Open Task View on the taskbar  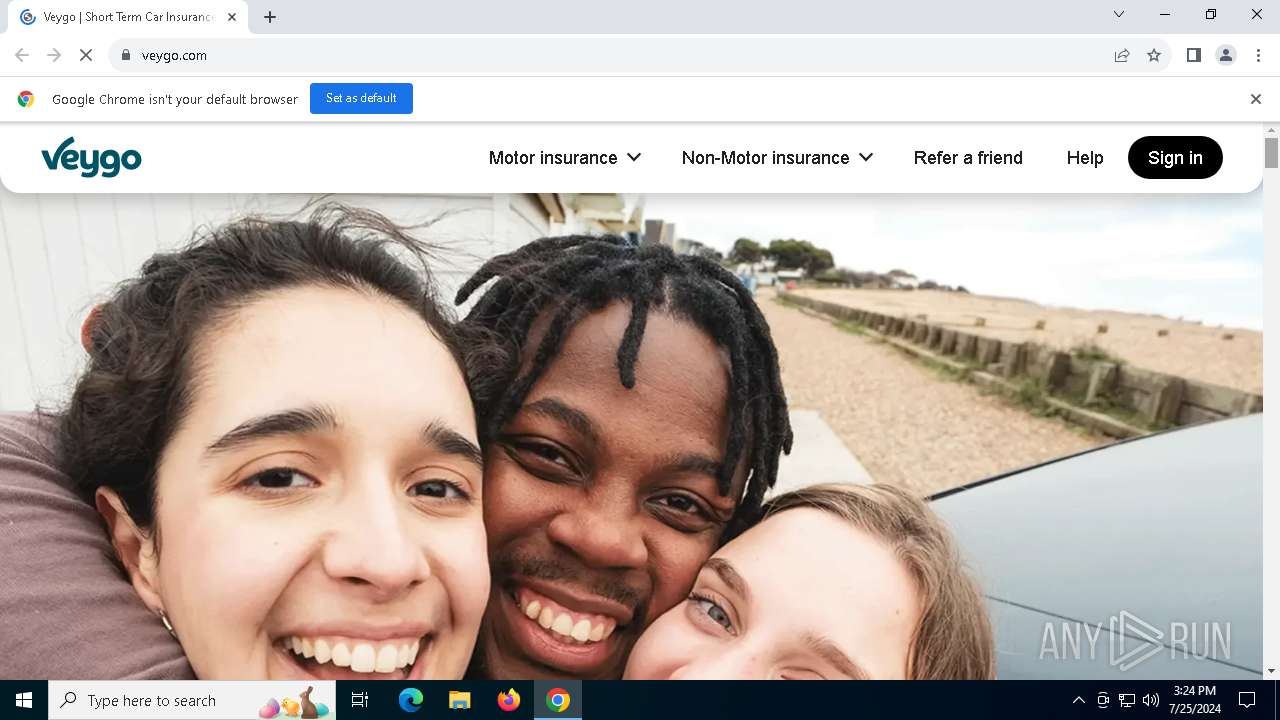click(360, 700)
